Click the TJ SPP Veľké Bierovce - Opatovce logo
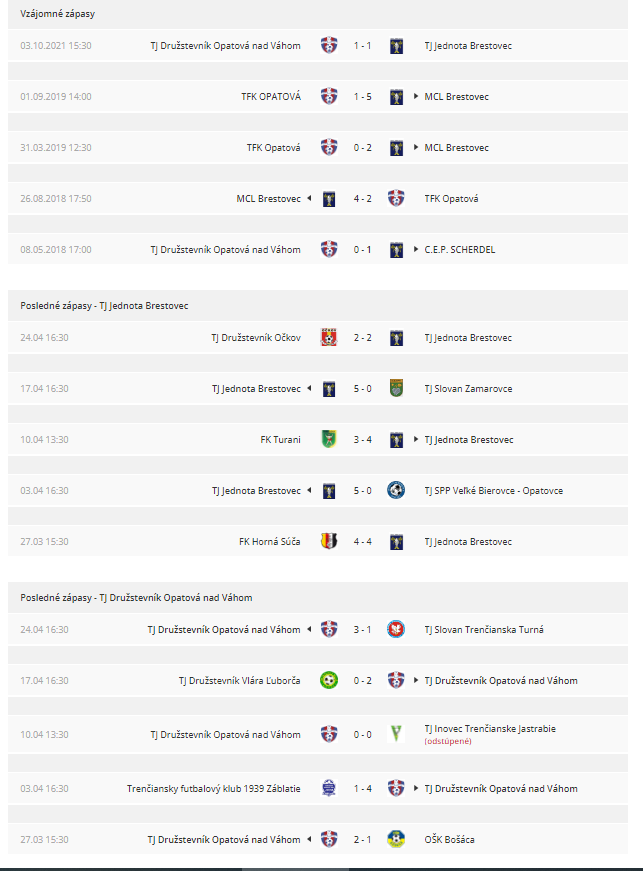Image resolution: width=643 pixels, height=871 pixels. pos(396,490)
